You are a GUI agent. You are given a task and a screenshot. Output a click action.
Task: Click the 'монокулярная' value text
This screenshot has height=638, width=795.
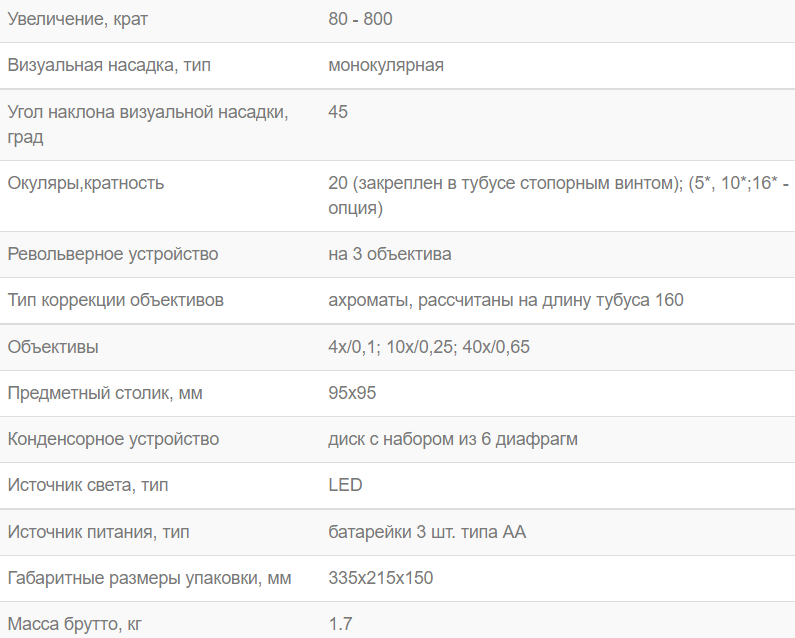(x=386, y=65)
